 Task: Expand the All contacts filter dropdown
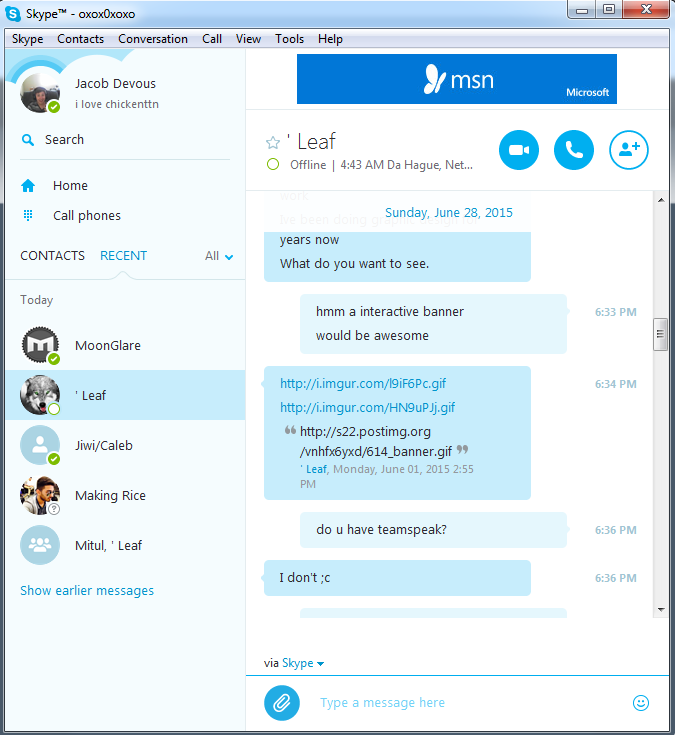click(x=219, y=256)
